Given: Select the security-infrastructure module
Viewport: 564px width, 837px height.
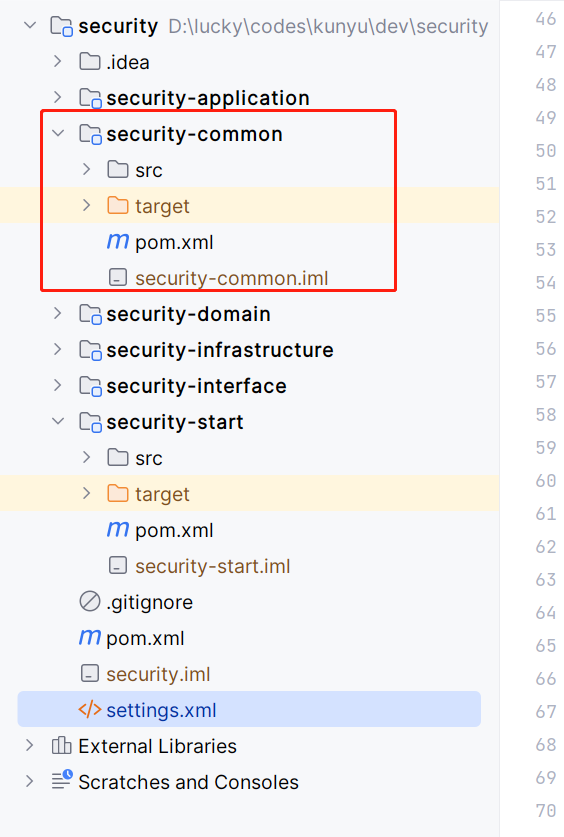Looking at the screenshot, I should [x=220, y=350].
